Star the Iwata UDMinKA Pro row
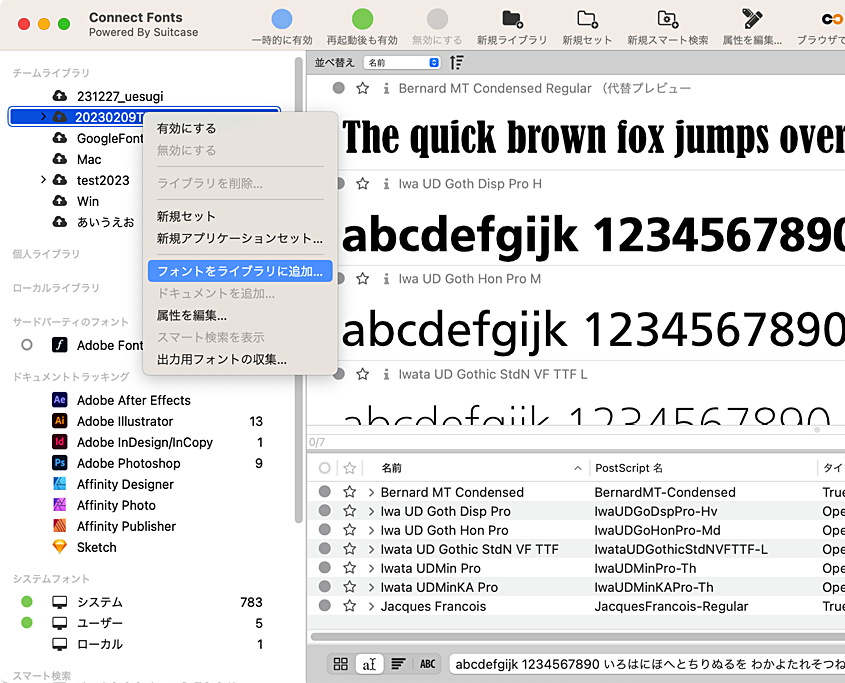 pyautogui.click(x=350, y=587)
